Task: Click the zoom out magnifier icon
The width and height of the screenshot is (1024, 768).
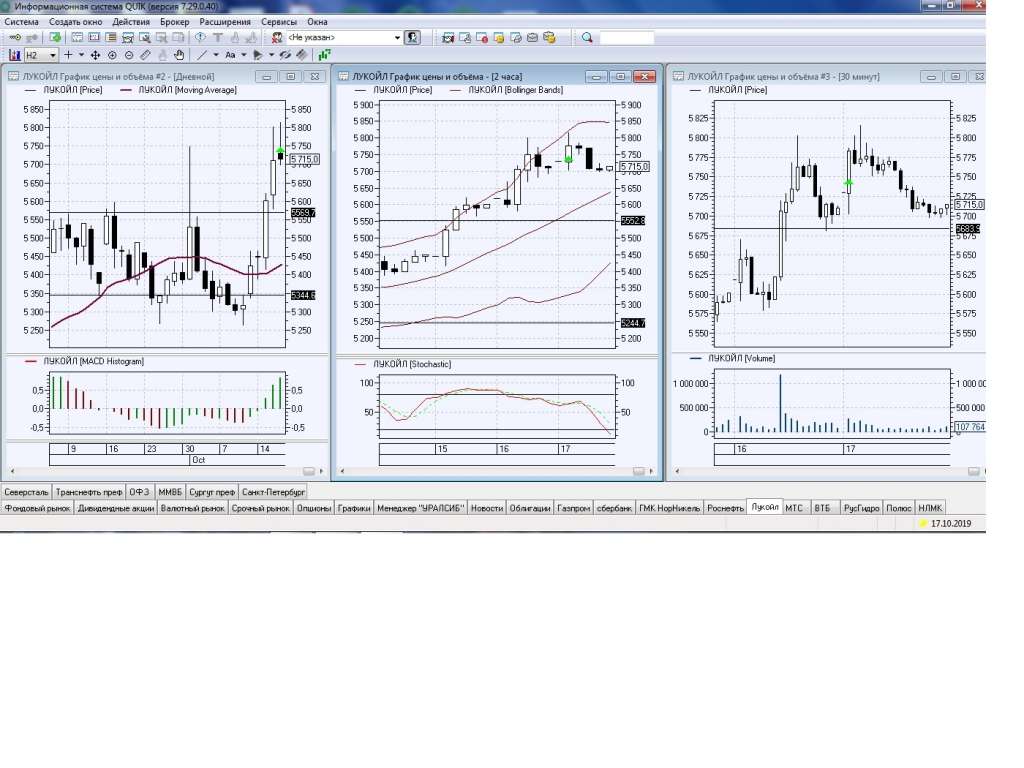Action: tap(128, 55)
